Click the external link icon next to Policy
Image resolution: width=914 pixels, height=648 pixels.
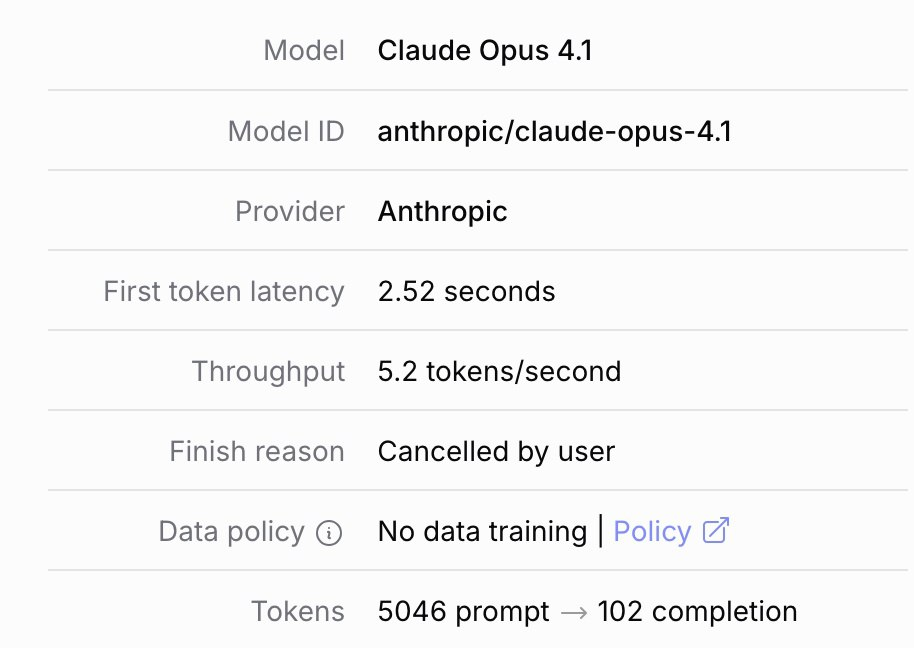(x=715, y=530)
